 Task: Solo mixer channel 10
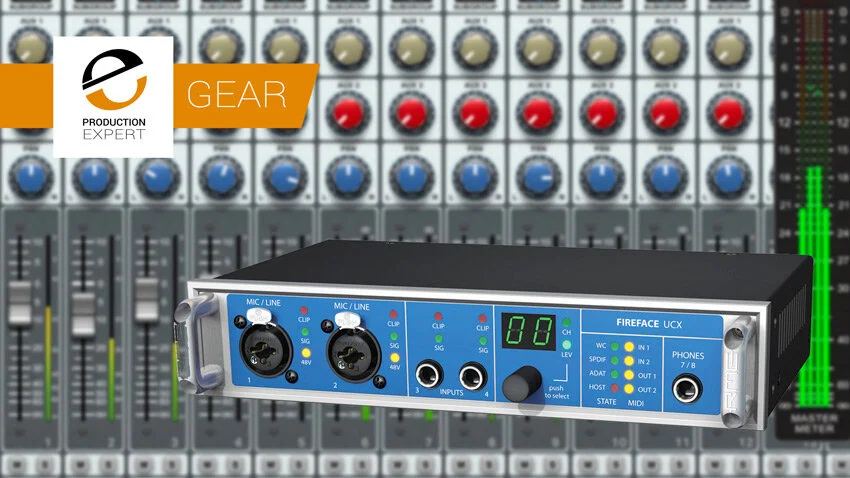(x=616, y=464)
